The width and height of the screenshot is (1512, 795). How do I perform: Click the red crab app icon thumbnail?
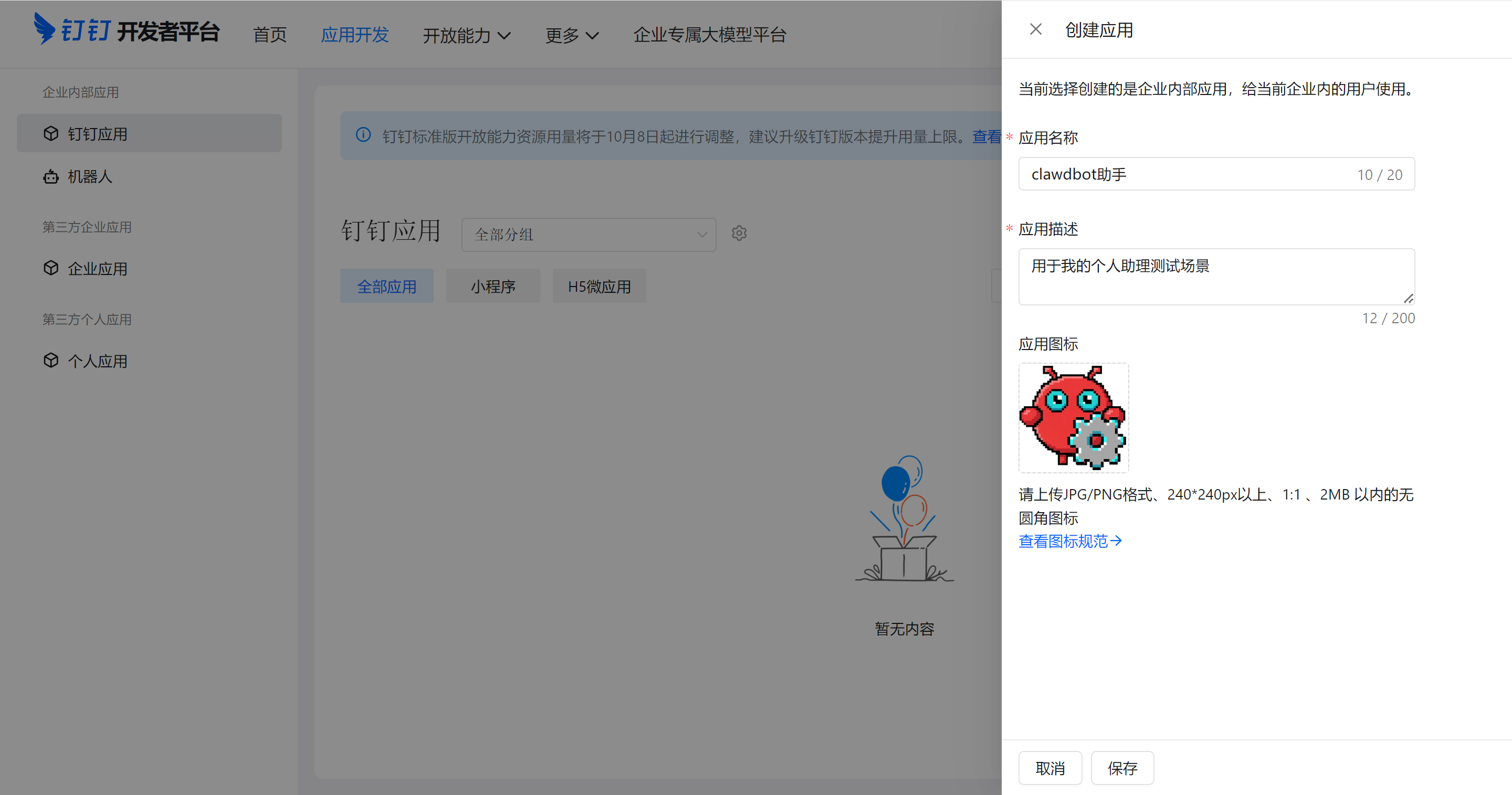1073,418
